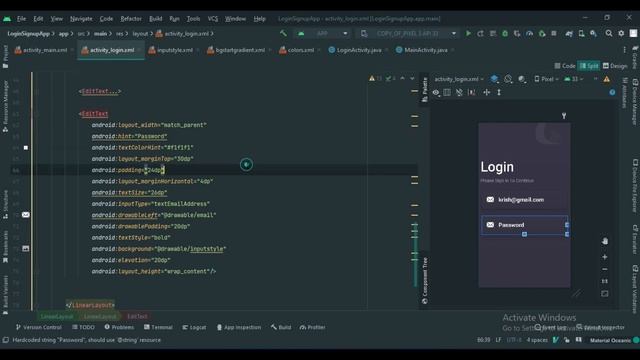Open the run configuration app dropdown

(x=323, y=33)
